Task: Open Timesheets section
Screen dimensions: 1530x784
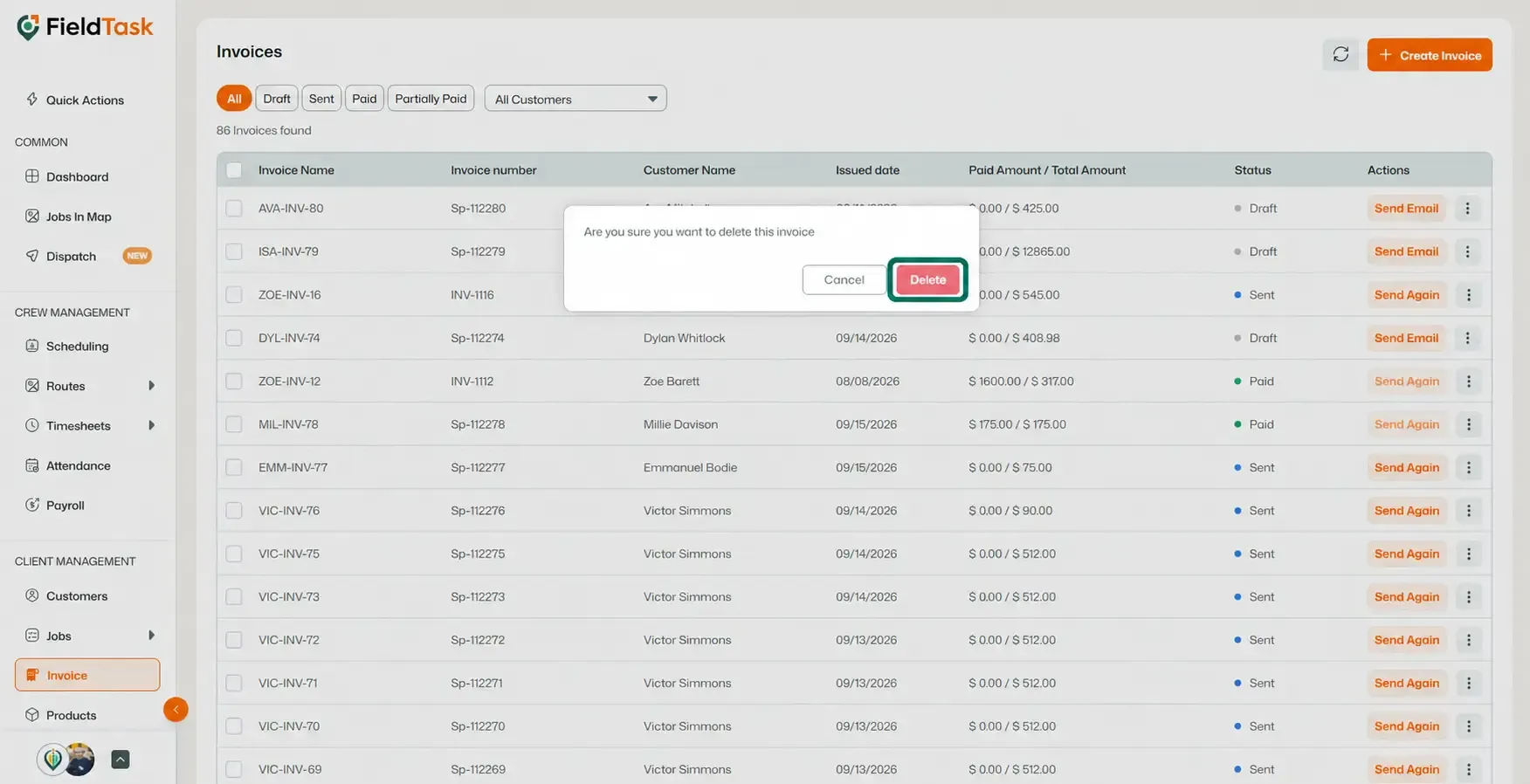Action: [x=78, y=426]
